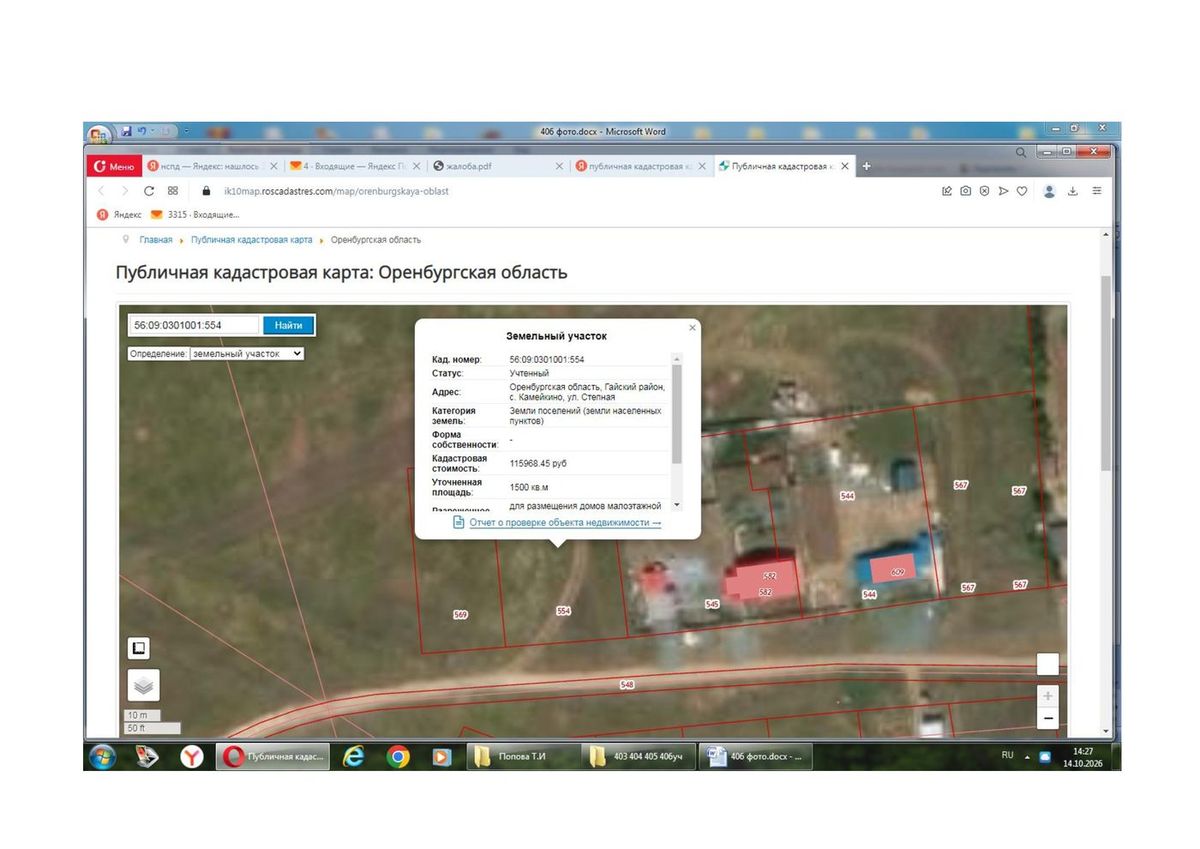The image size is (1200, 849).
Task: Launch Google Chrome from the taskbar
Action: coord(398,757)
